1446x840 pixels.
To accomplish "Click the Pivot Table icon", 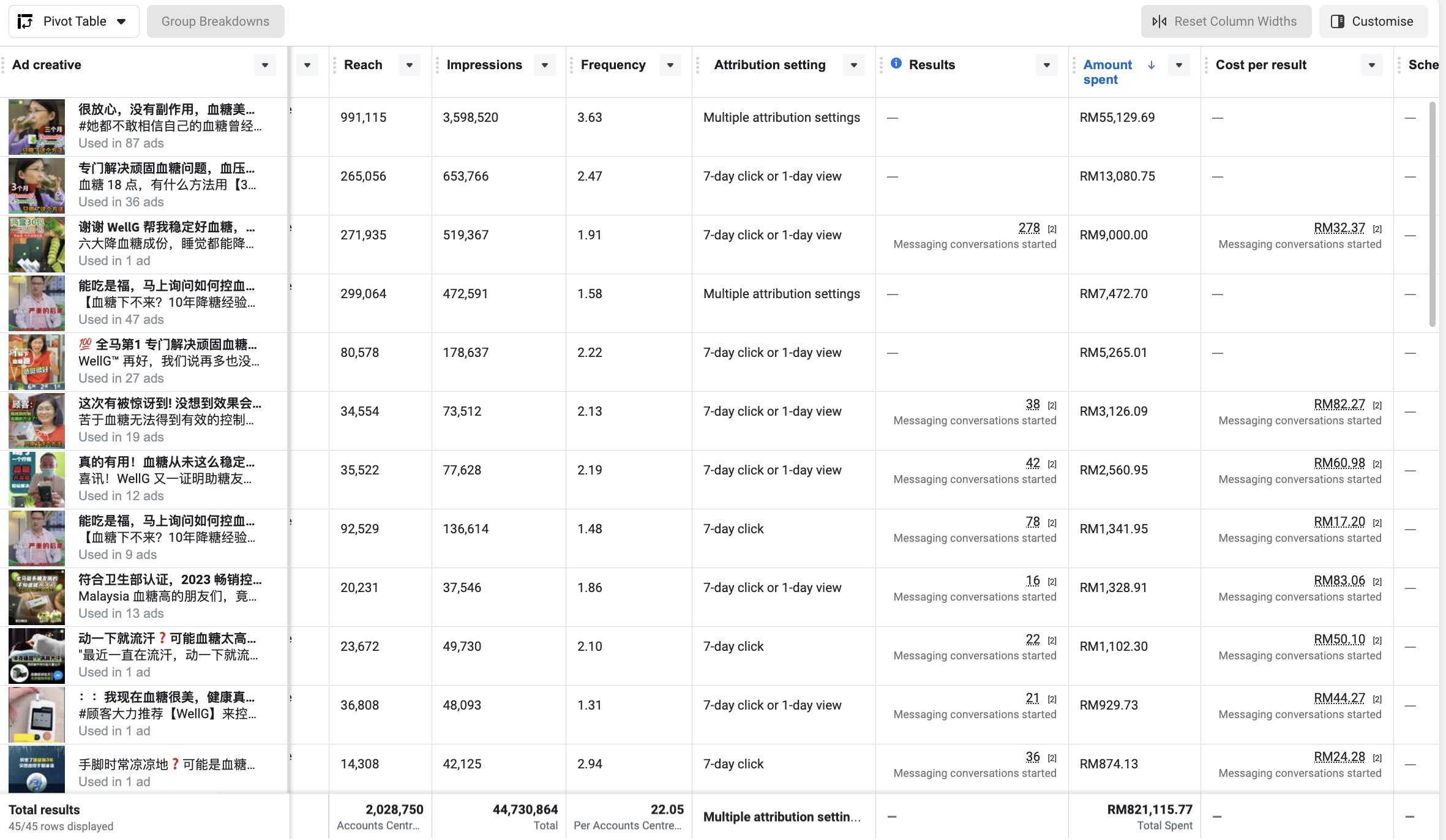I will [x=25, y=21].
